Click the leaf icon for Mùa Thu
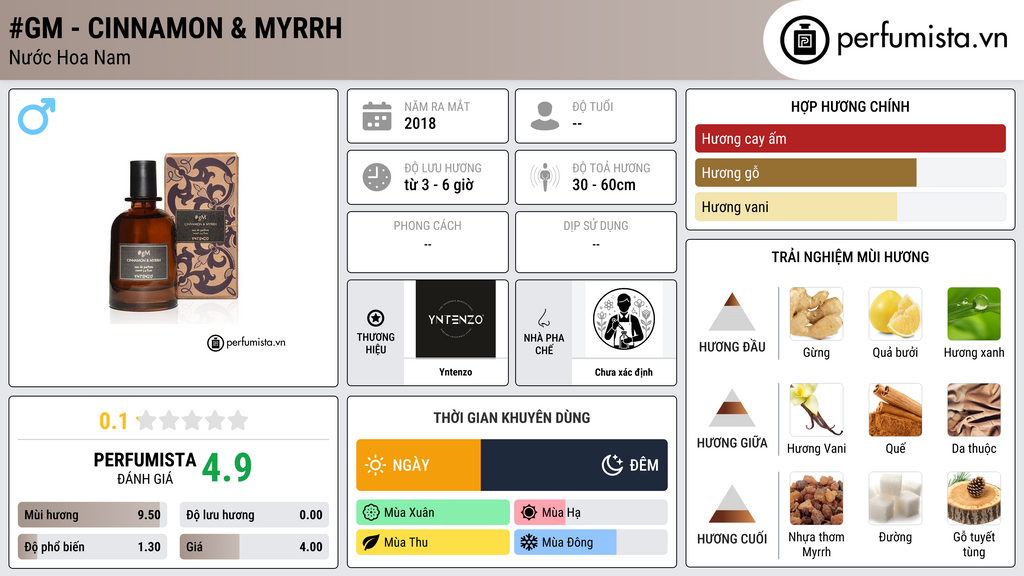Screen dimensions: 1024x576 tap(371, 542)
